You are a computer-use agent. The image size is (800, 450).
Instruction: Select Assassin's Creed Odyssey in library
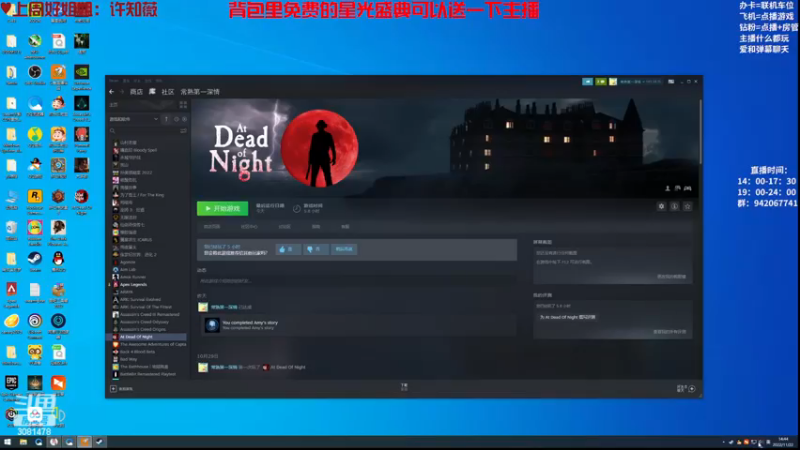(142, 322)
